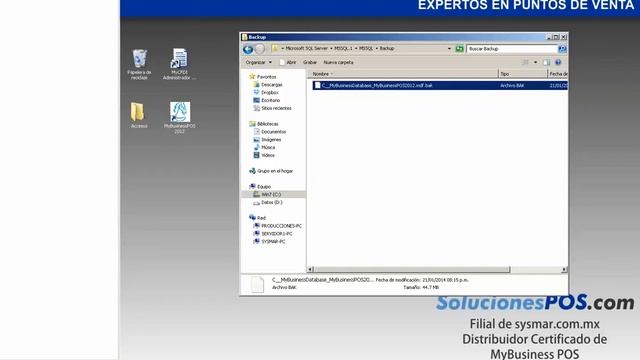Click Grabar in the Explorer toolbar
This screenshot has height=360, width=640.
(310, 62)
